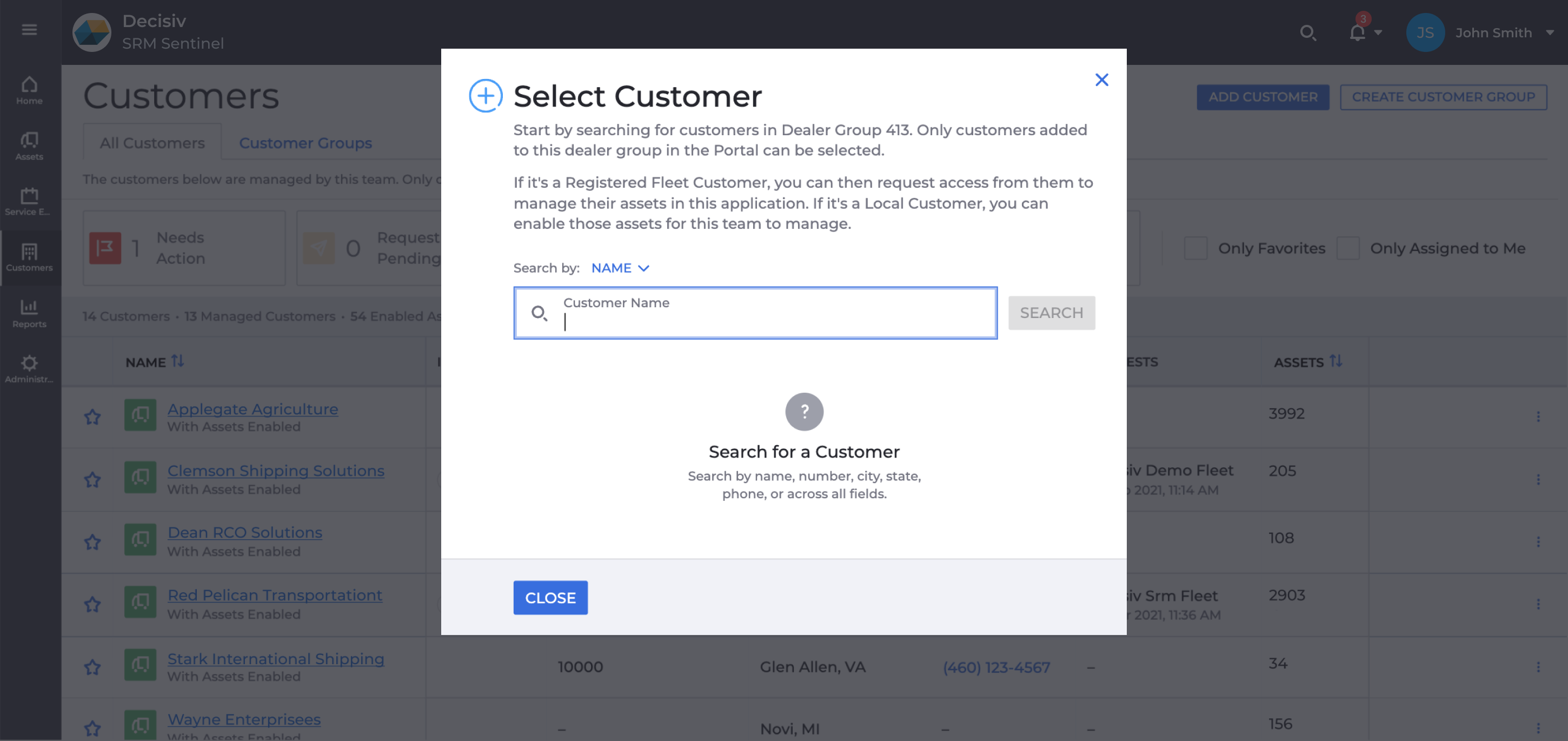Expand the John Smith account dropdown
The image size is (1568, 741).
[1550, 33]
